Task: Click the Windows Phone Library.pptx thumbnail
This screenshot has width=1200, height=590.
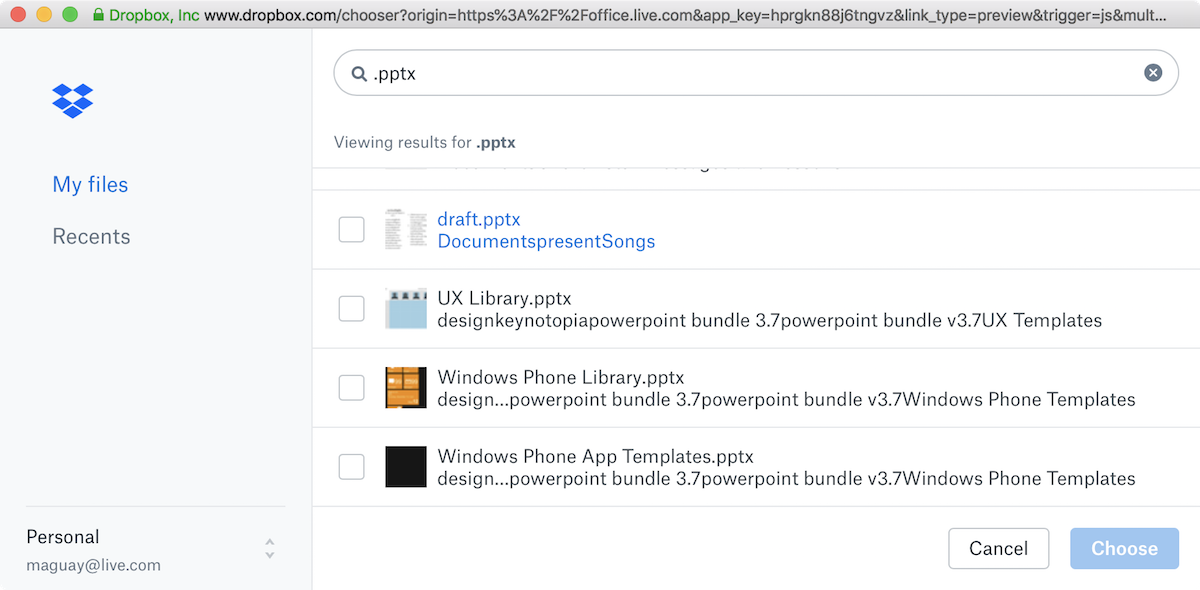Action: click(406, 388)
